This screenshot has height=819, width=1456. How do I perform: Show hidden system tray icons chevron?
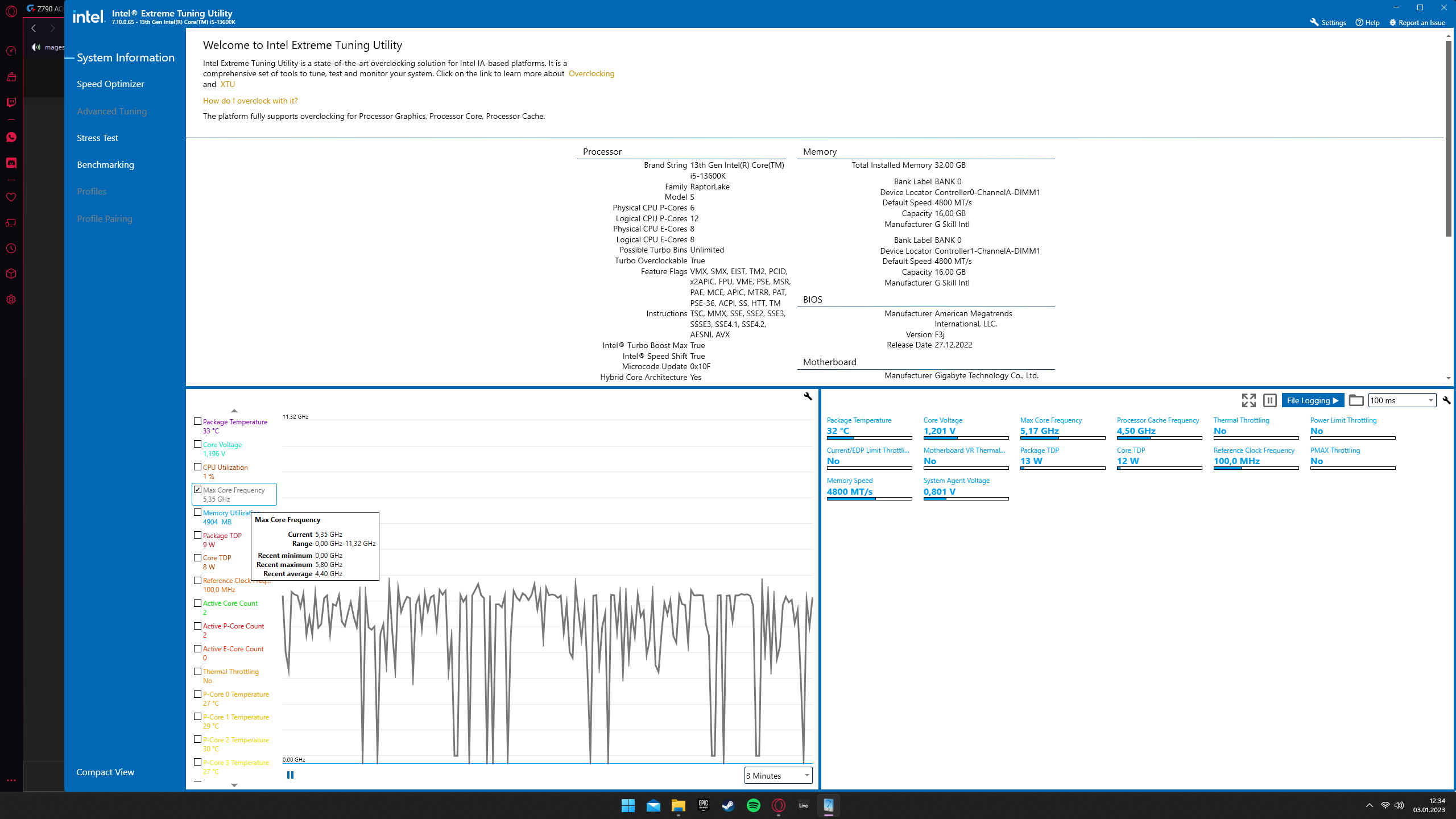click(x=1369, y=805)
